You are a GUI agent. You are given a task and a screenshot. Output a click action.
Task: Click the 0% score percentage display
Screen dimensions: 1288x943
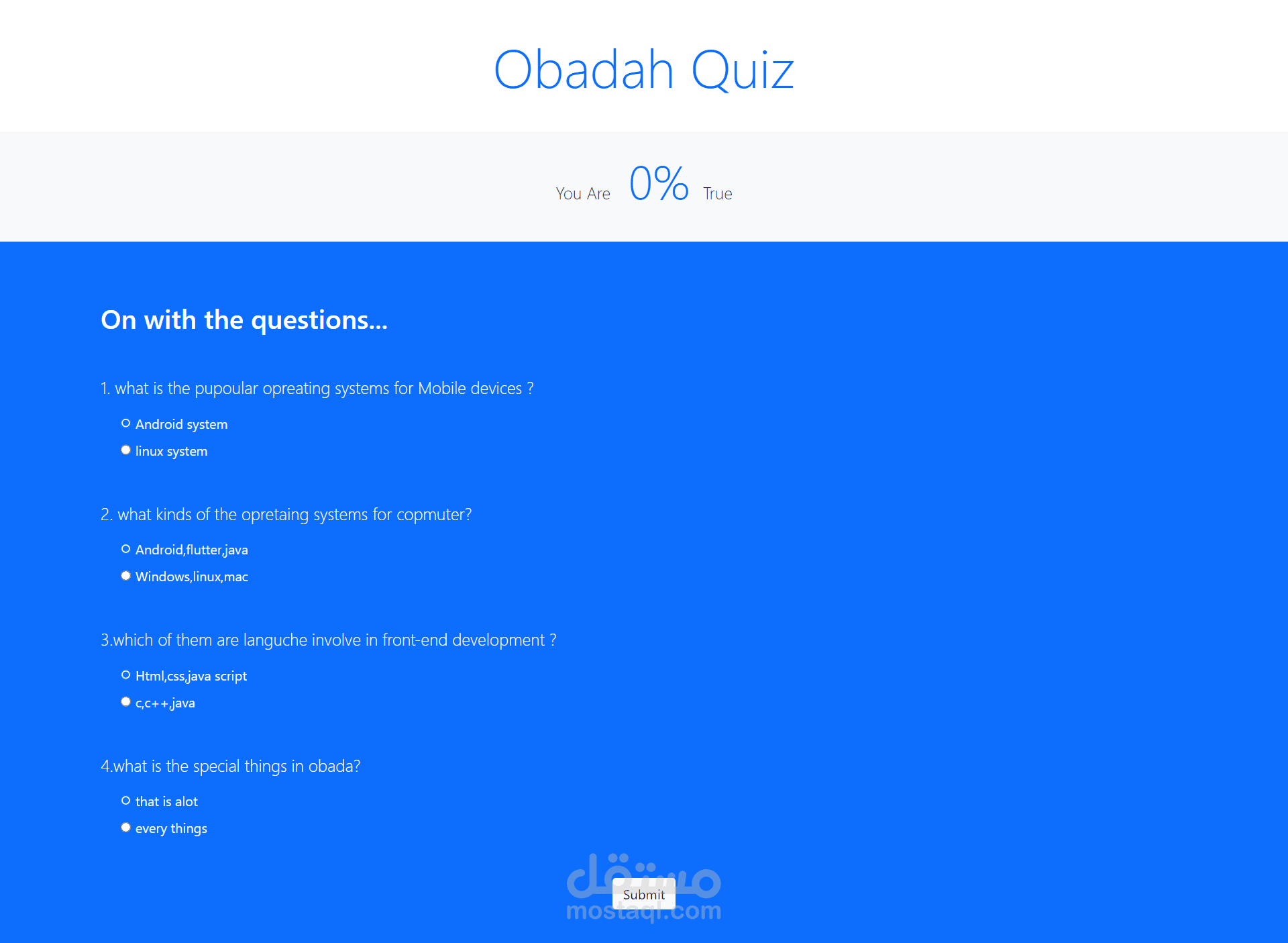pos(659,183)
